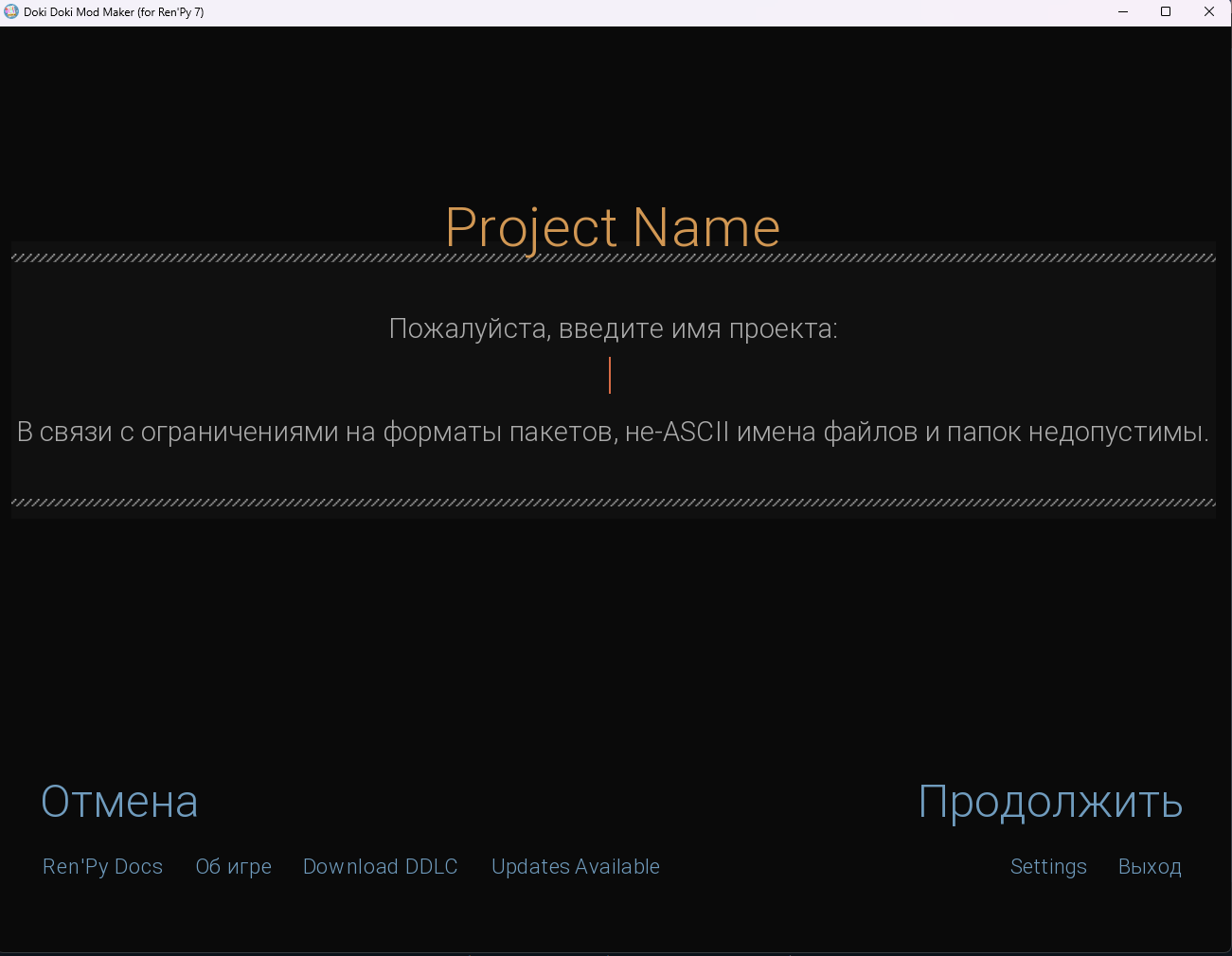Open the Ren'Py Docs link

pyautogui.click(x=102, y=866)
